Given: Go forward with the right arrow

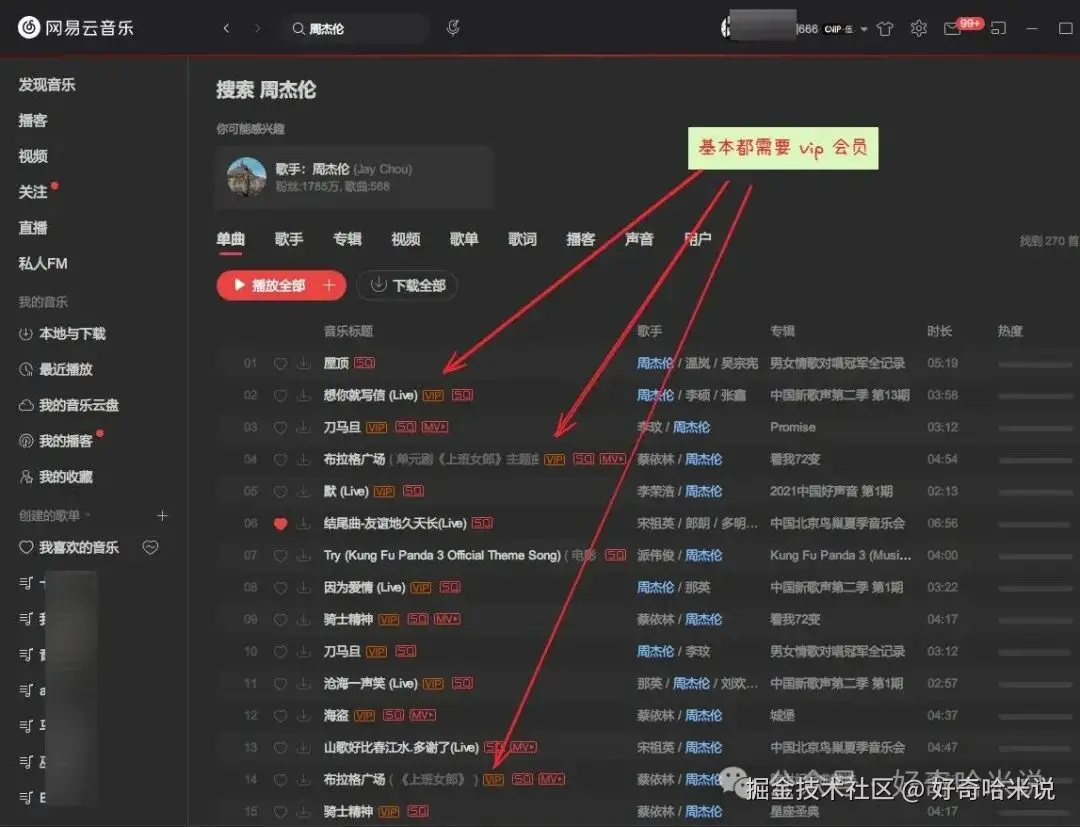Looking at the screenshot, I should coord(258,28).
